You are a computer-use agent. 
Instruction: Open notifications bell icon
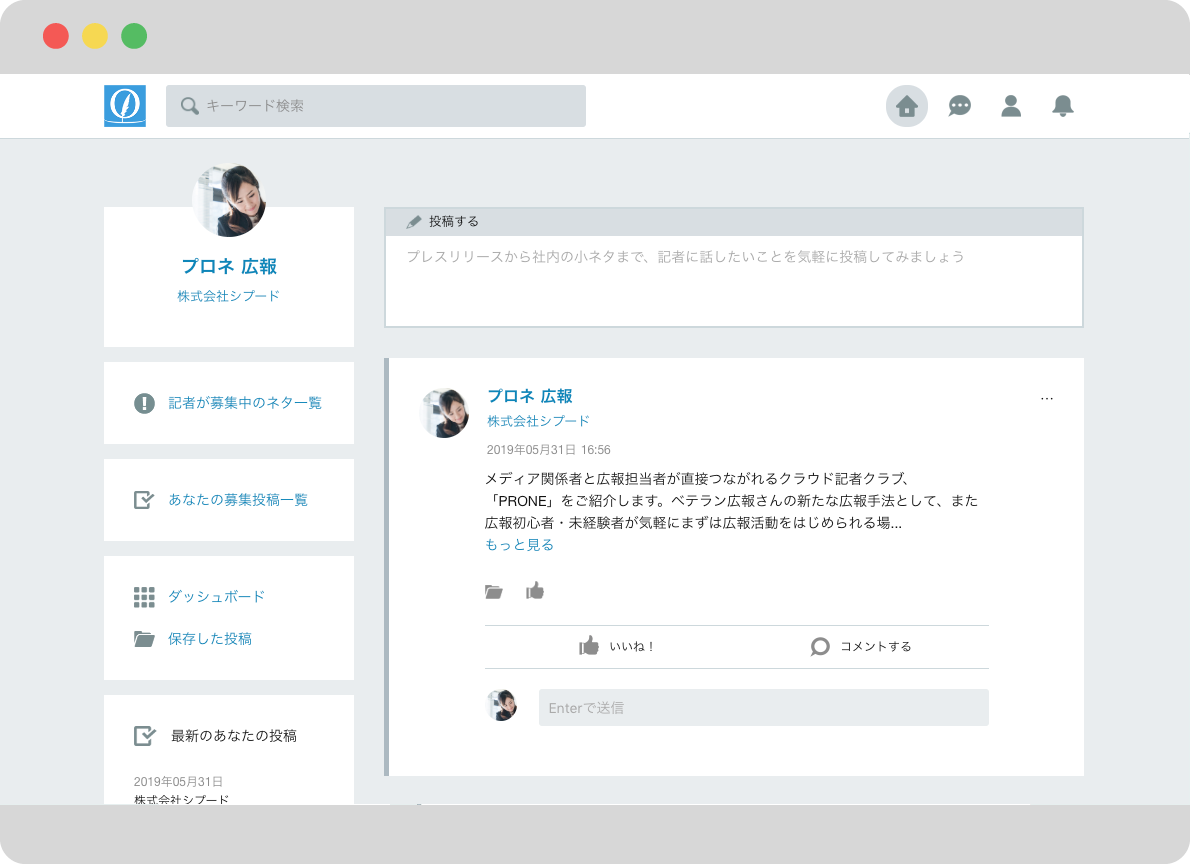[x=1063, y=106]
